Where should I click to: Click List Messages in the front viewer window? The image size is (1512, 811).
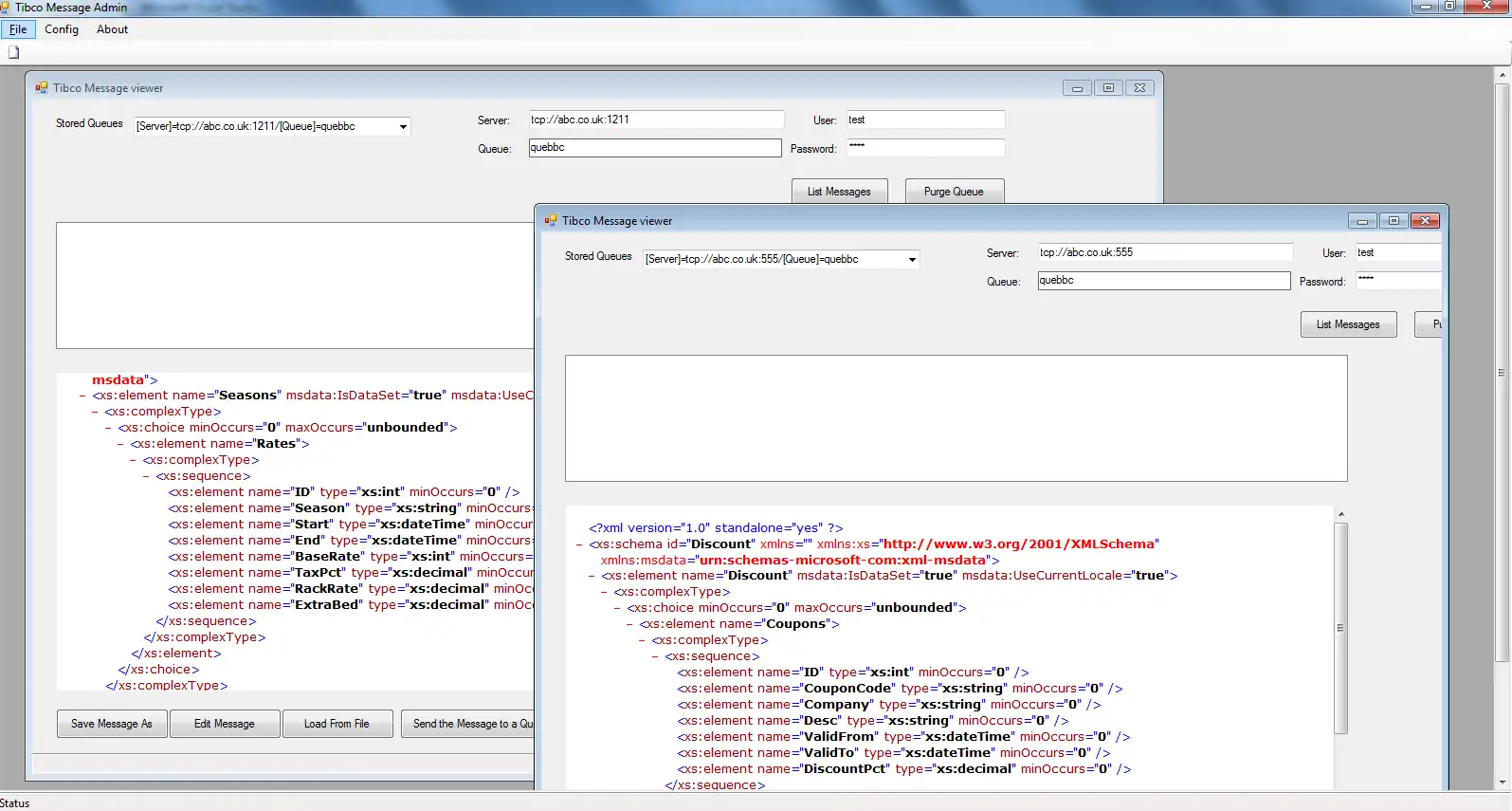click(x=1348, y=324)
